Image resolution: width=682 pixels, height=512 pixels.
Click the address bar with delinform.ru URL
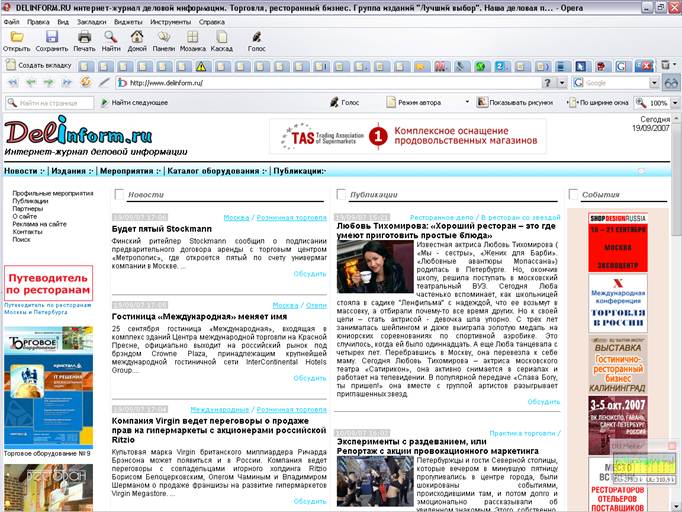pos(328,83)
